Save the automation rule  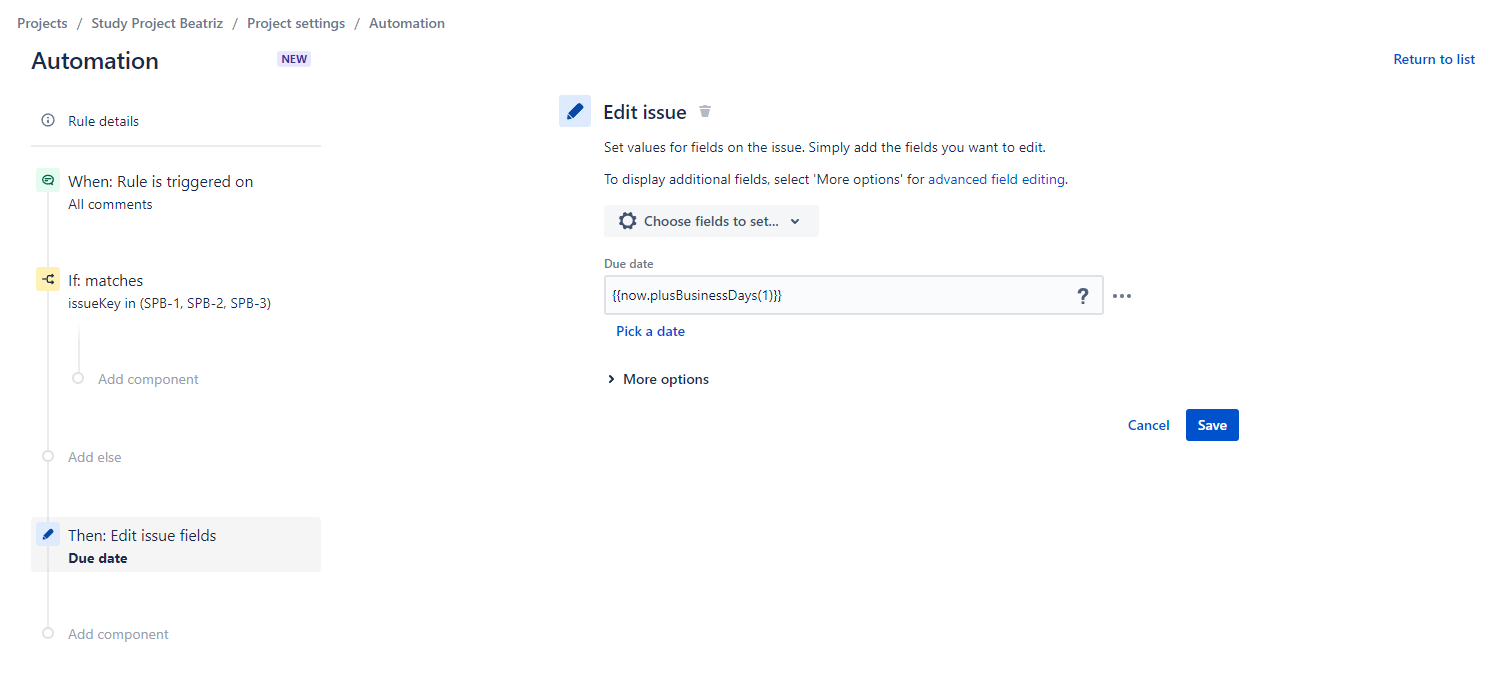[1212, 424]
